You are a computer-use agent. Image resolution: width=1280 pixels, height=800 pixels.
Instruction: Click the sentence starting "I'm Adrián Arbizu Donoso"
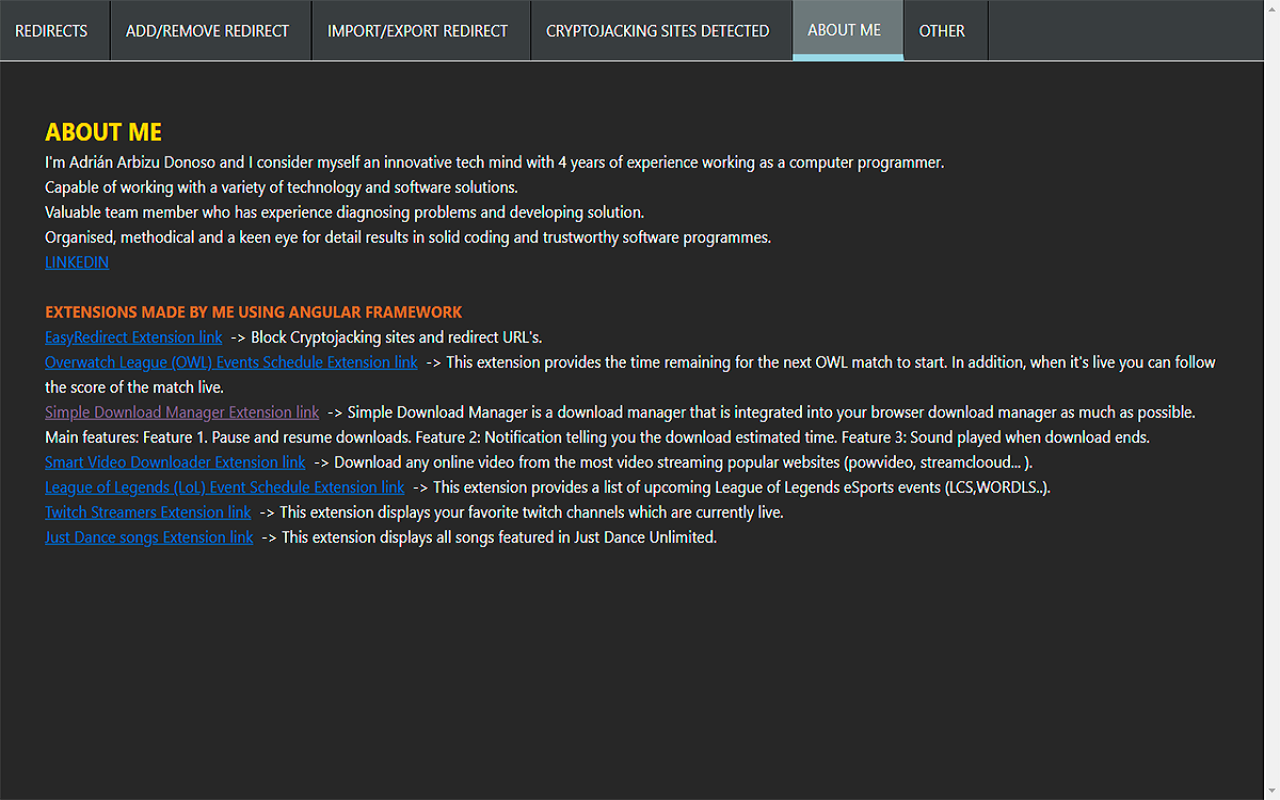click(494, 162)
